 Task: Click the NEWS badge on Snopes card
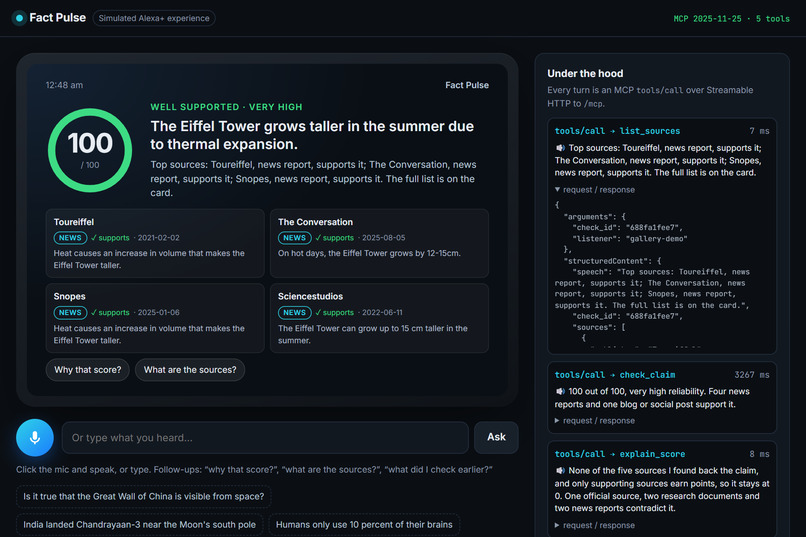tap(70, 312)
